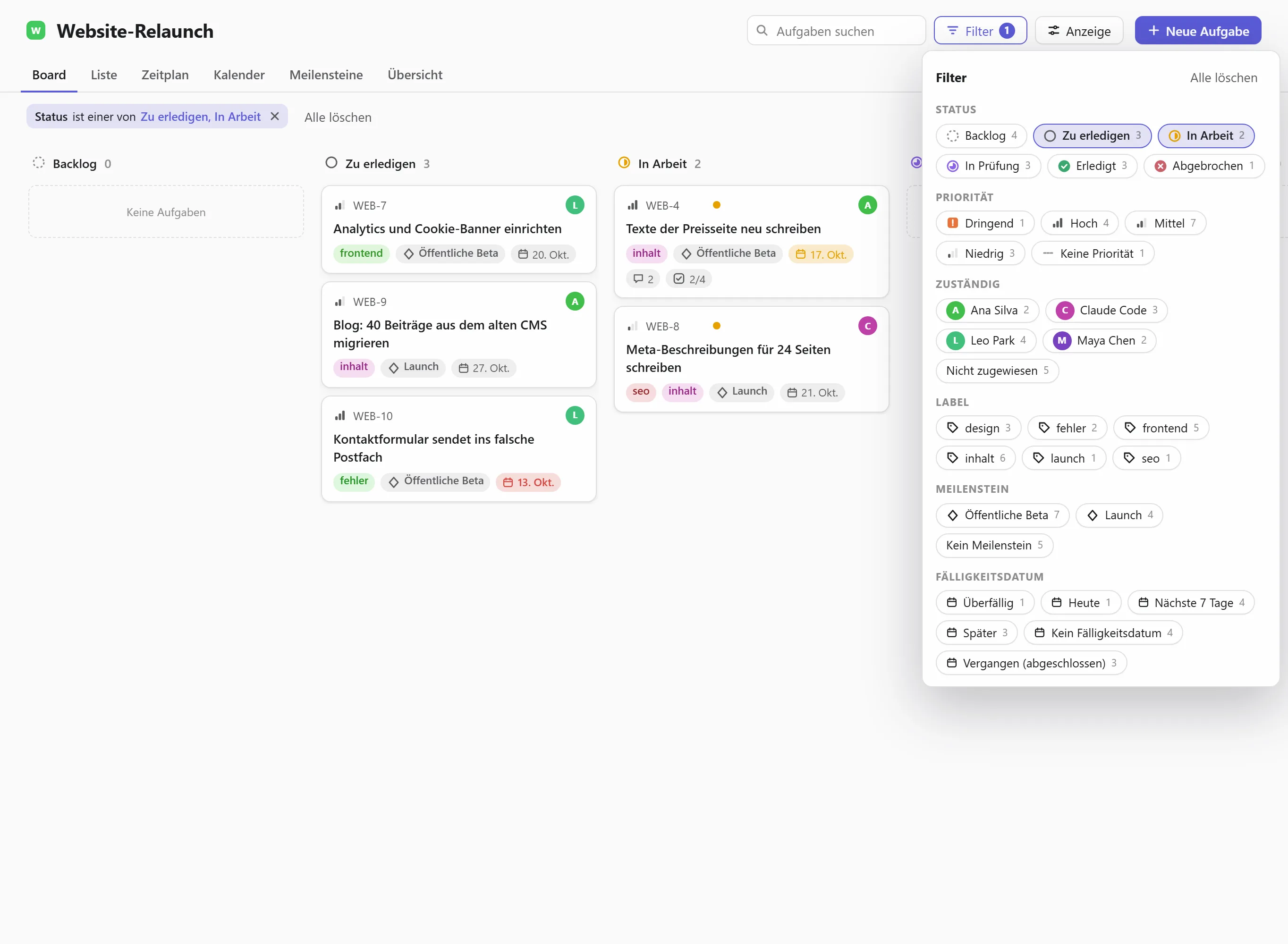The image size is (1288, 944).
Task: Toggle Claude Code assignee filter
Action: [x=1106, y=310]
